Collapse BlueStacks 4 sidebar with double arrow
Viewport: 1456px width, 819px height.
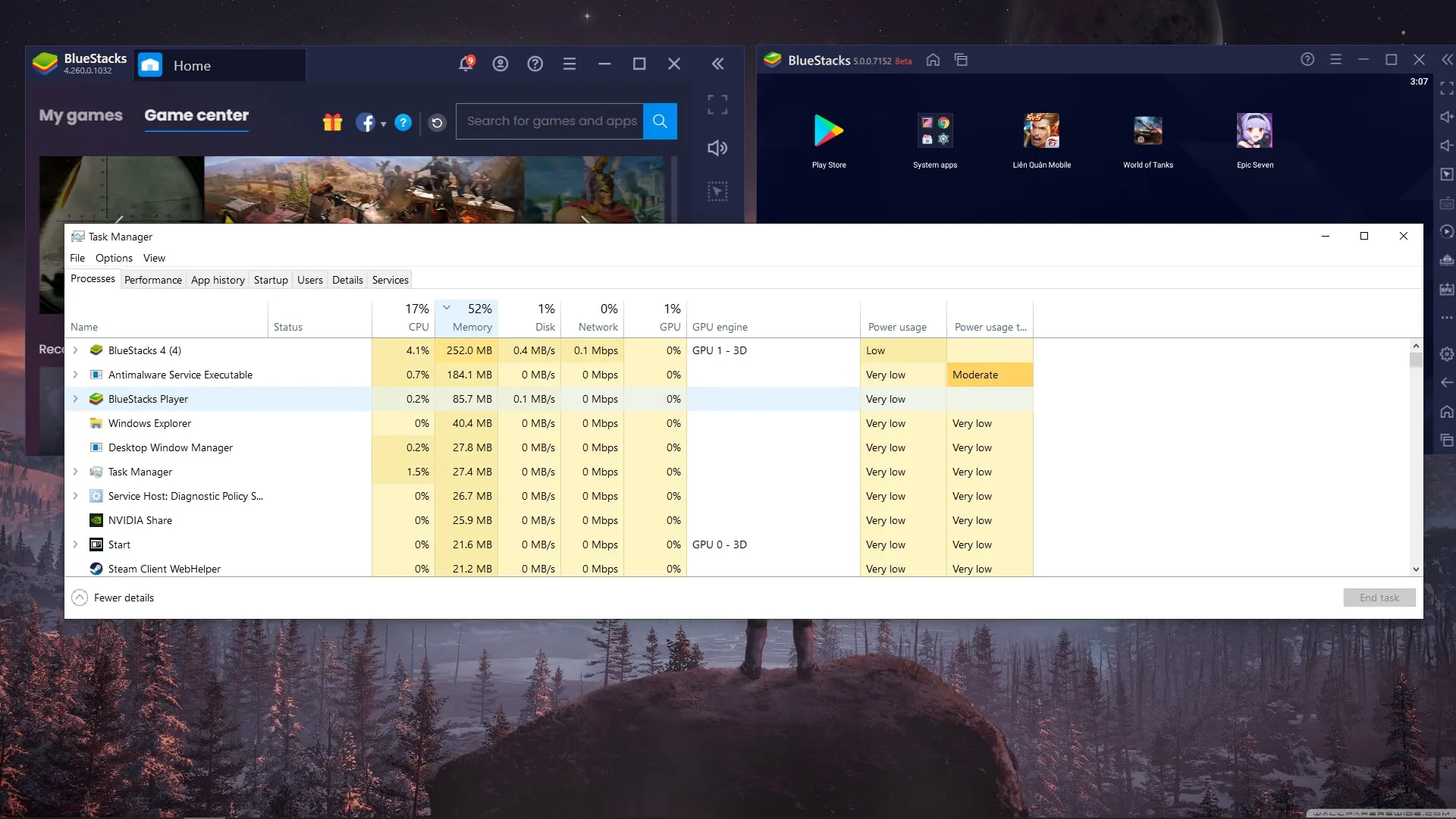tap(717, 64)
